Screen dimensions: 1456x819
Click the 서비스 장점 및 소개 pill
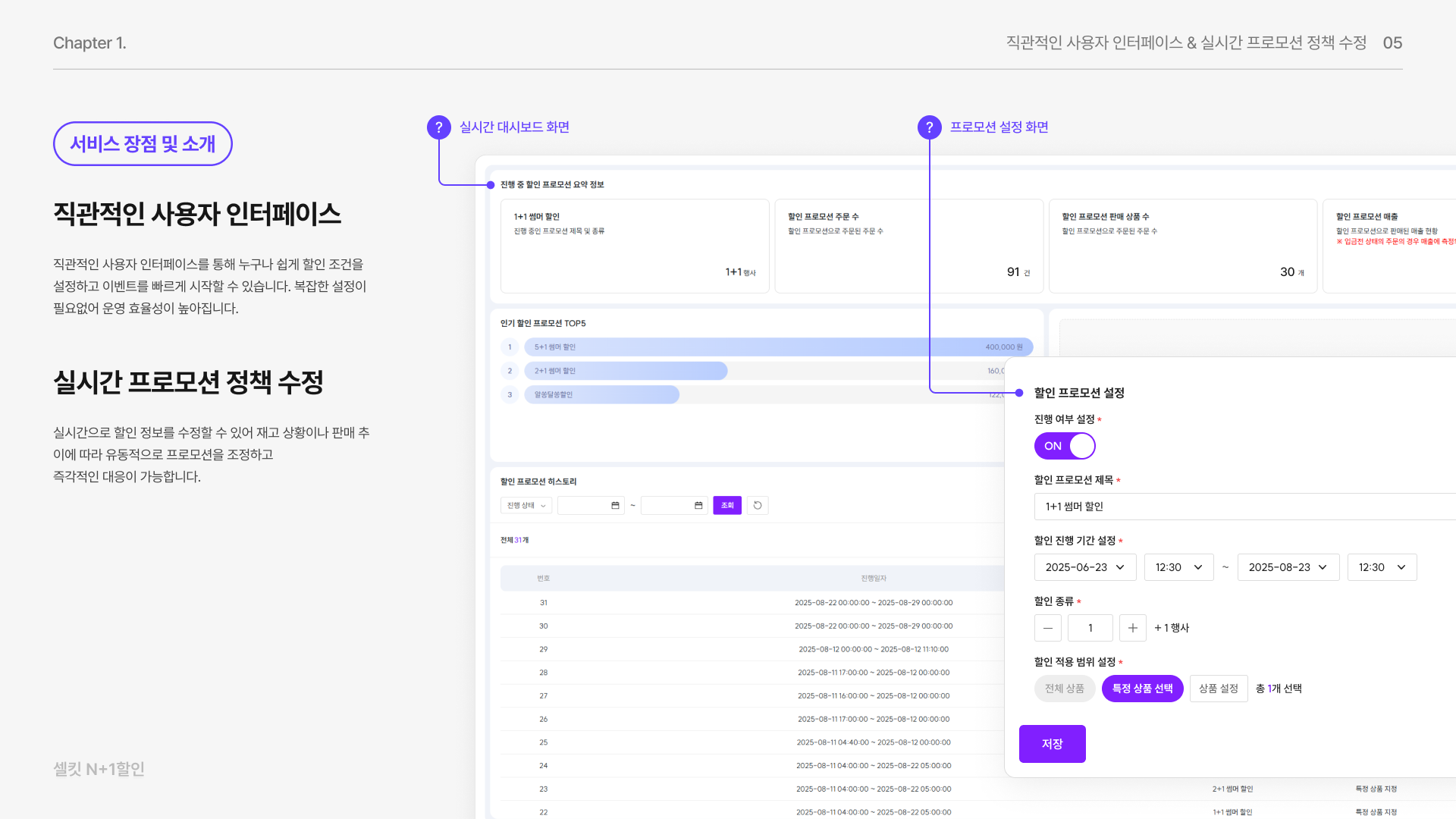click(143, 144)
